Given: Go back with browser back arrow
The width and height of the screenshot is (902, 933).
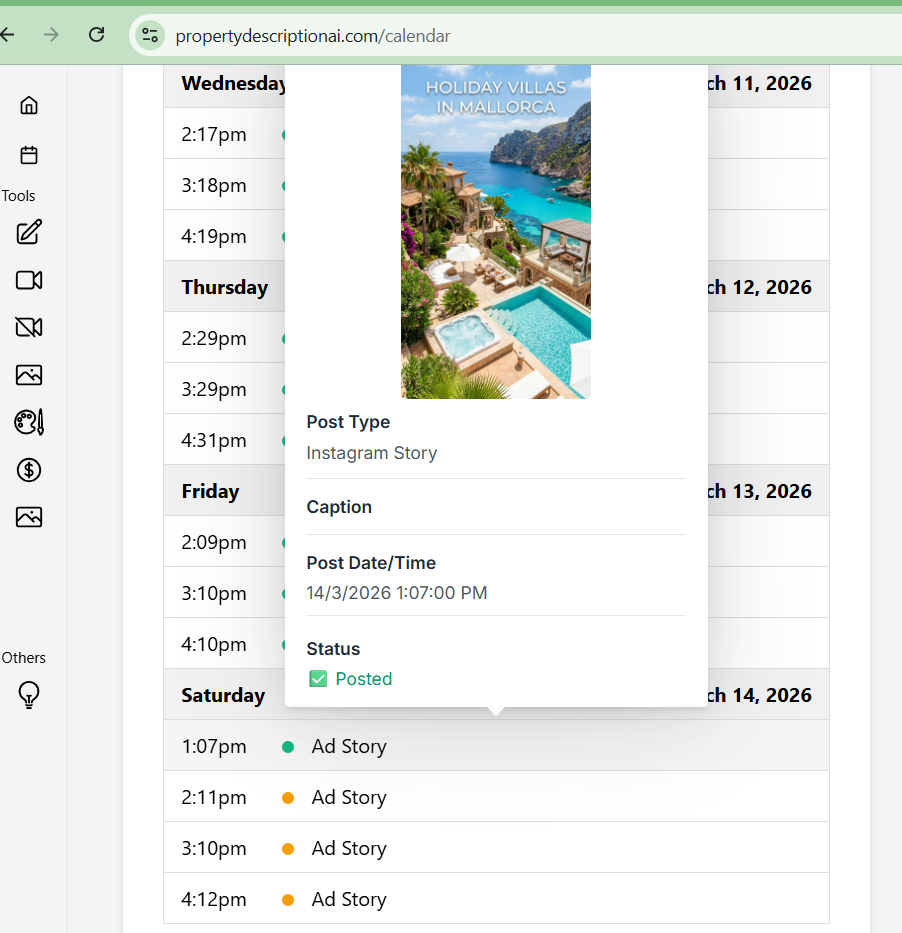Looking at the screenshot, I should (7, 35).
